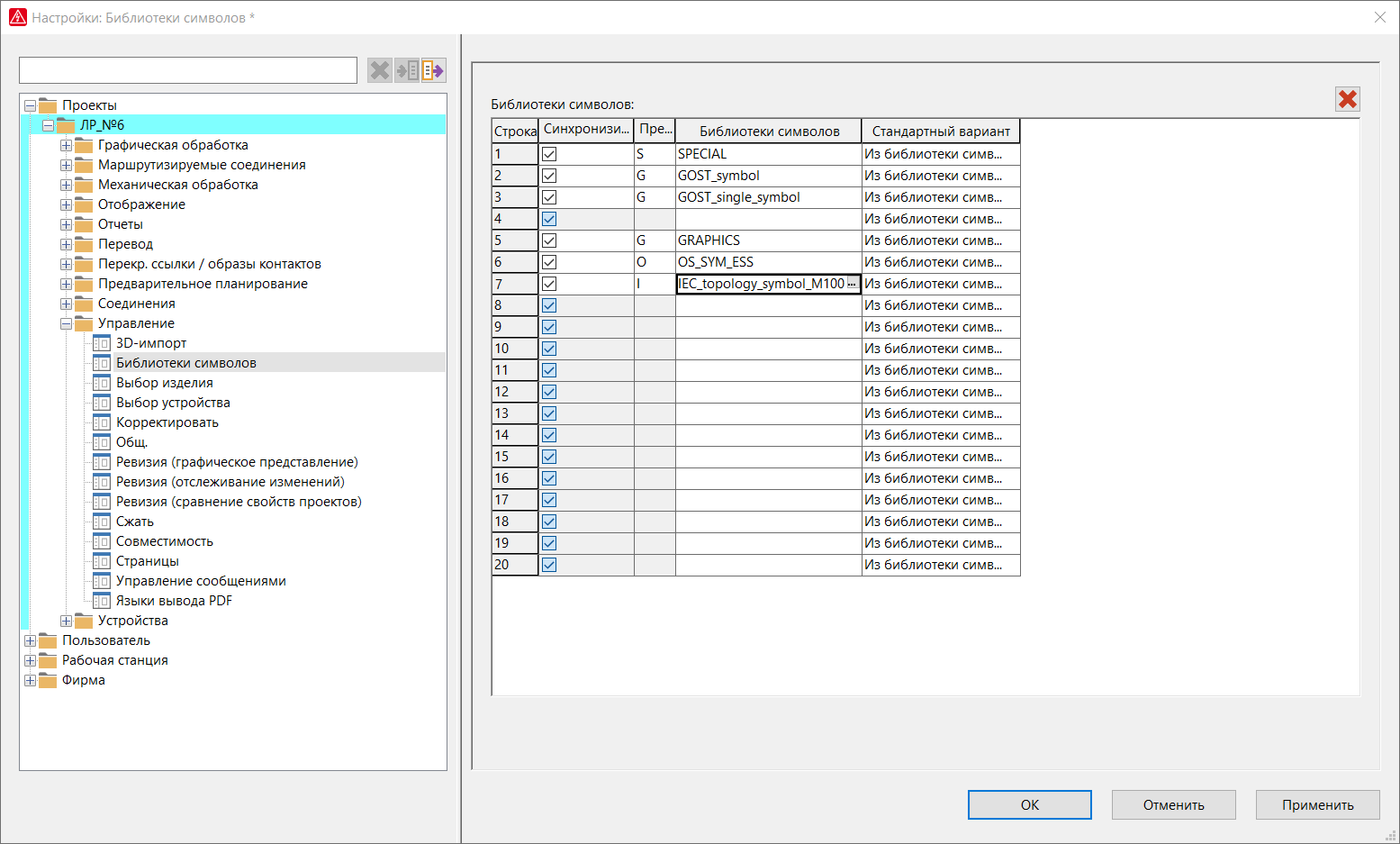Viewport: 1400px width, 844px height.
Task: Expand the Устройства node
Action: 66,621
